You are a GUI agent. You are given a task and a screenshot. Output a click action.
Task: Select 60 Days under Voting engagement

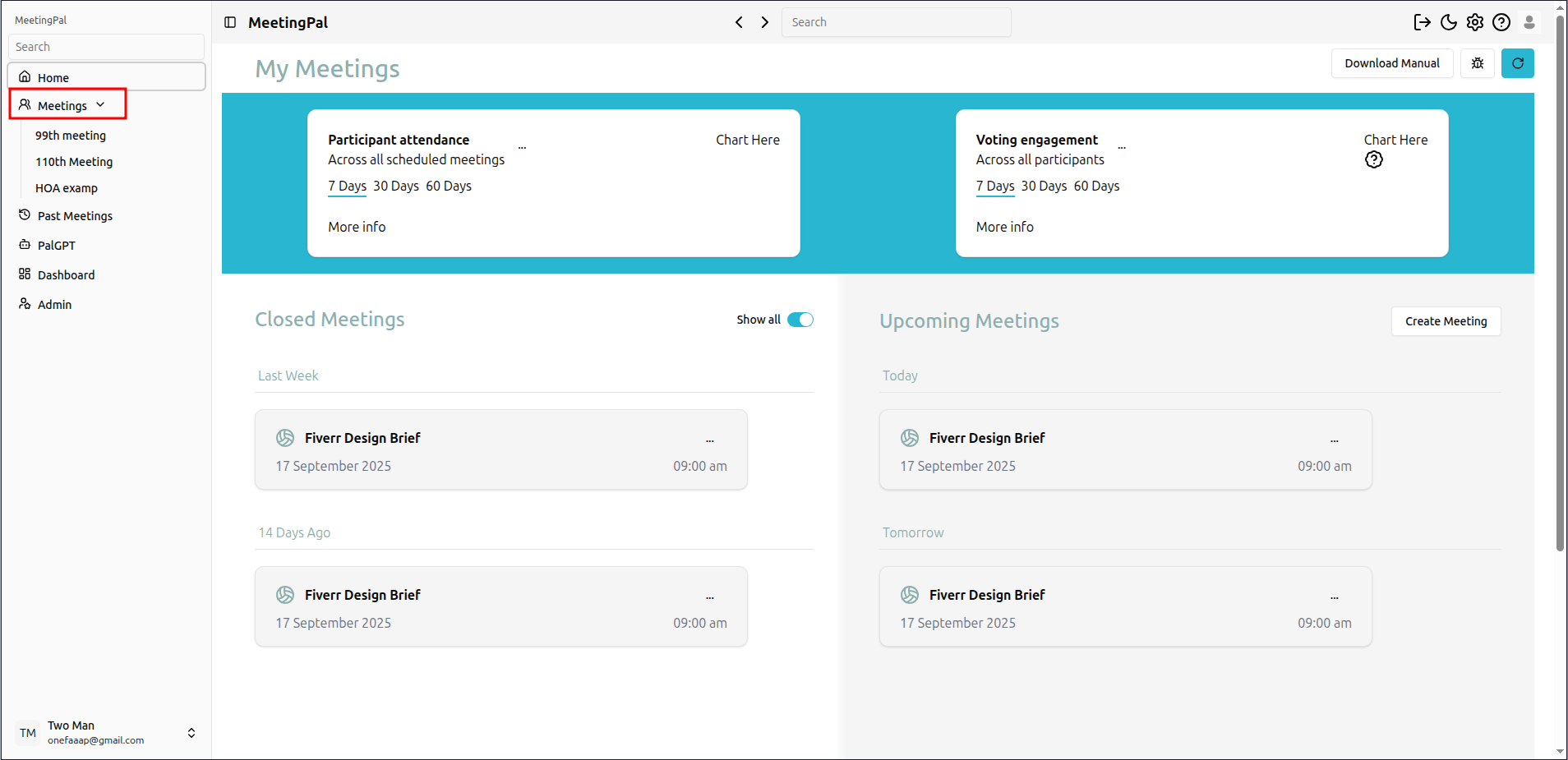click(x=1096, y=186)
